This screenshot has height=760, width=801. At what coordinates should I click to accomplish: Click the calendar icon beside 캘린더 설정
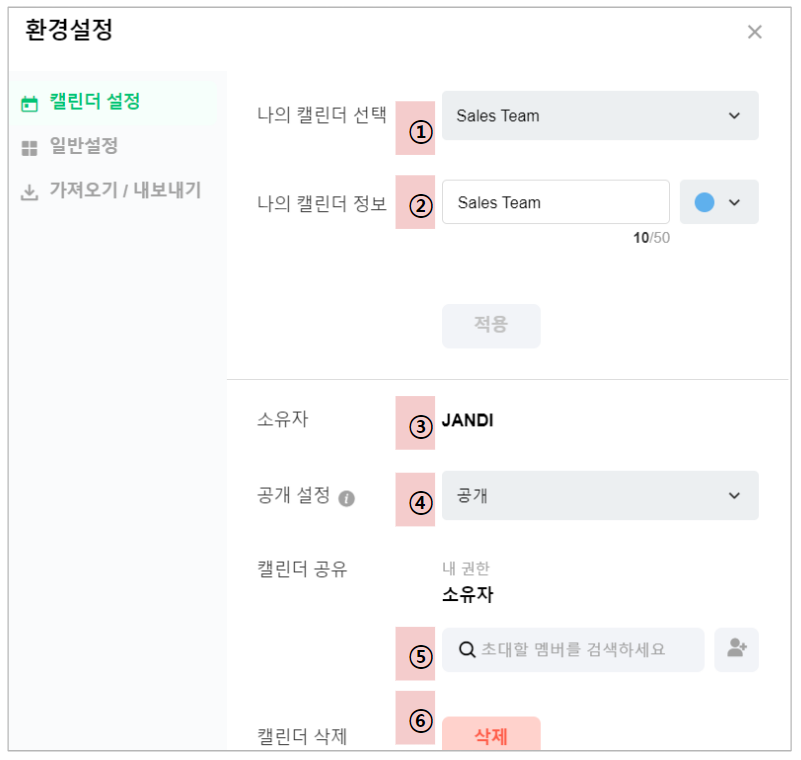coord(30,103)
